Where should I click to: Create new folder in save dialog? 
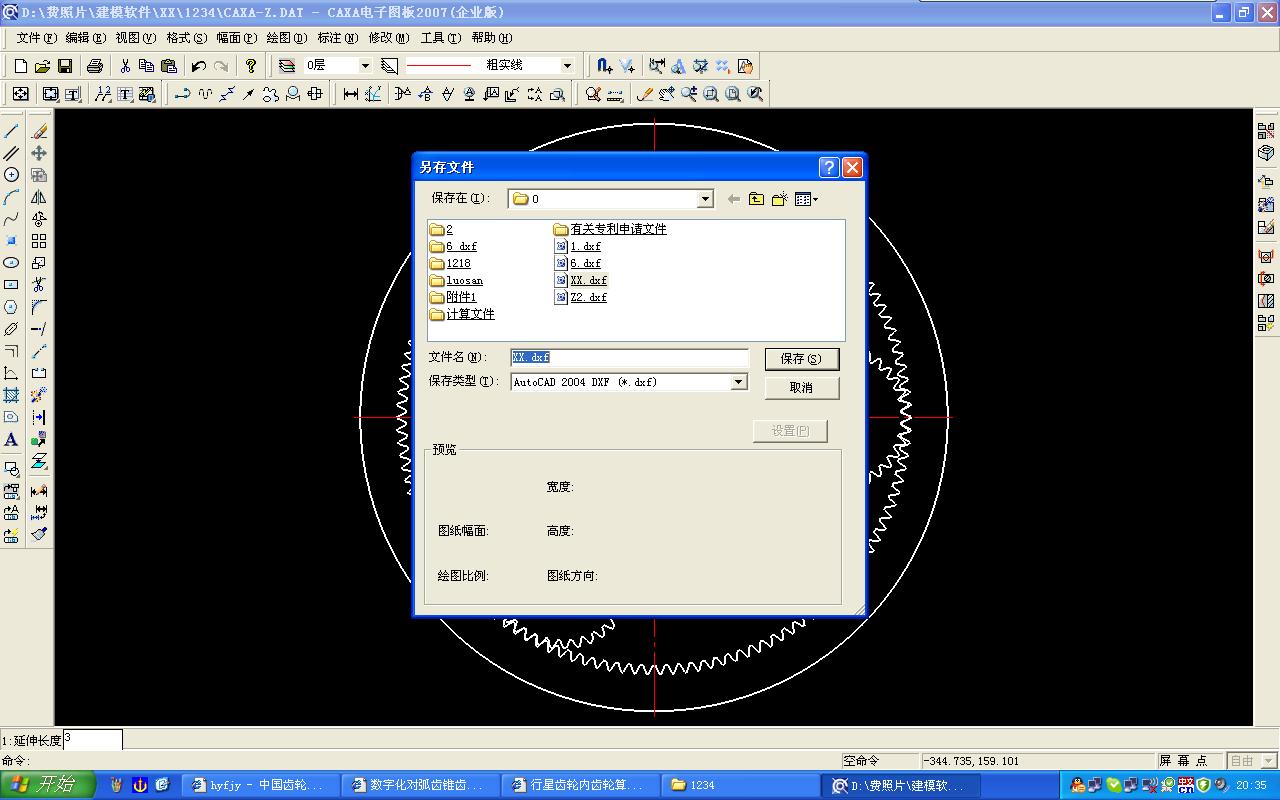click(x=780, y=199)
